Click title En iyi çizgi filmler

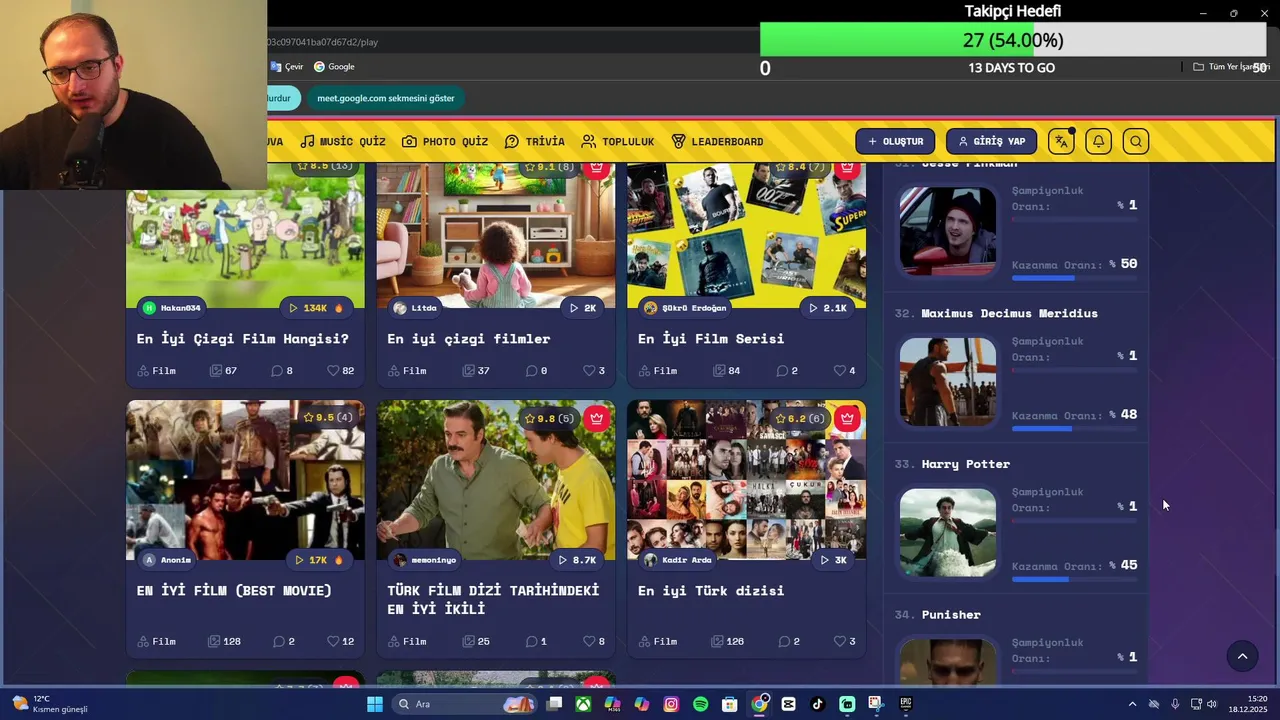pyautogui.click(x=469, y=339)
